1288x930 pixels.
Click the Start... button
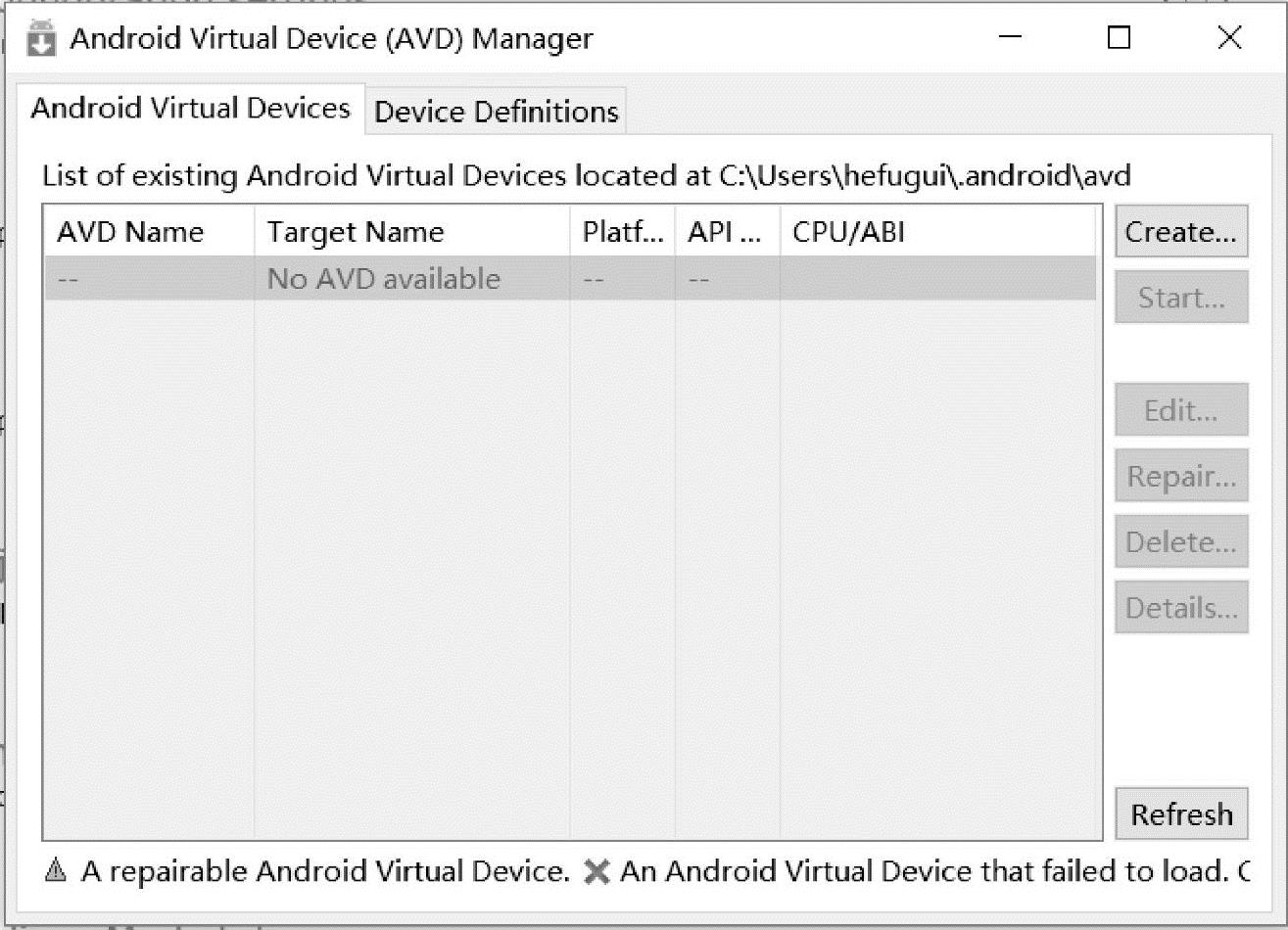coord(1181,298)
